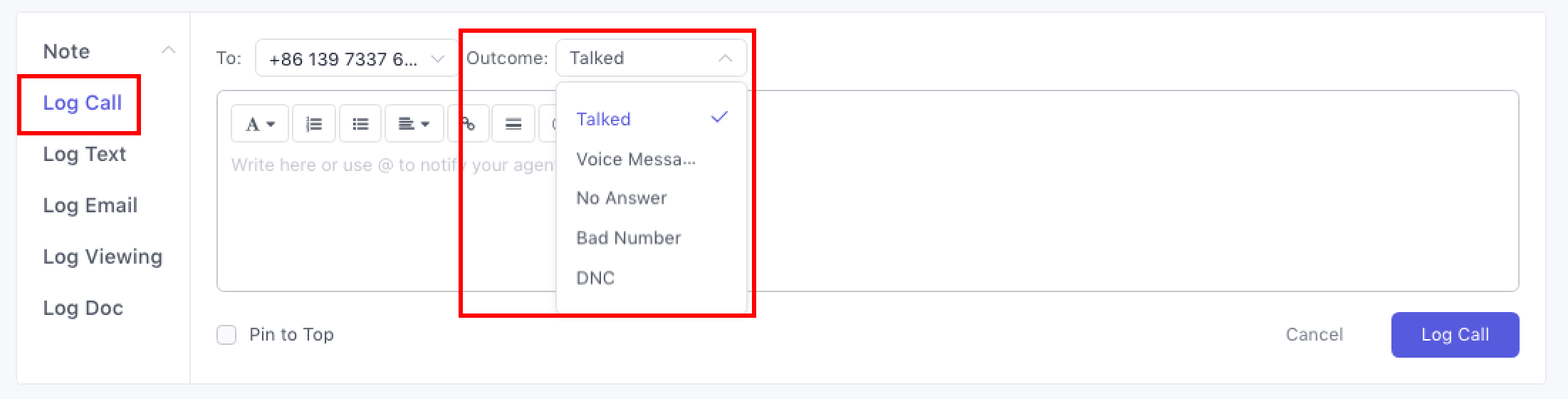Go to the Log Viewing tab

pyautogui.click(x=103, y=256)
